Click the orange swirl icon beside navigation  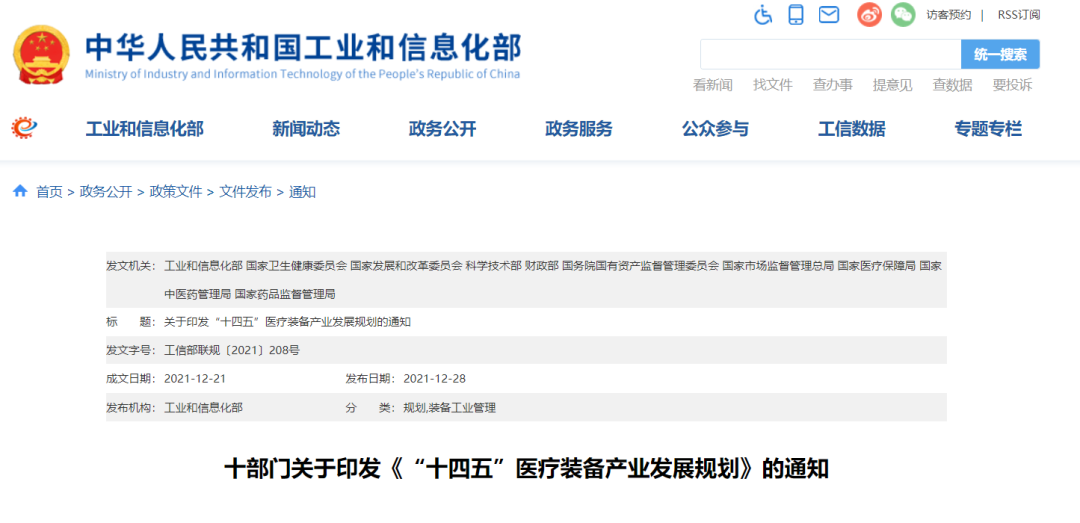(x=24, y=128)
